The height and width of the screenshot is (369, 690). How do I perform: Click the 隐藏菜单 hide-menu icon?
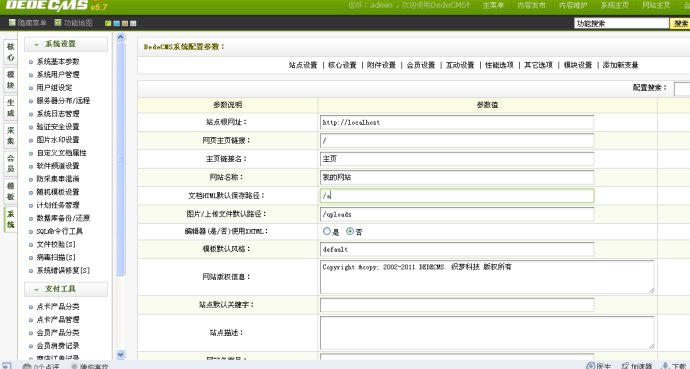(12, 23)
